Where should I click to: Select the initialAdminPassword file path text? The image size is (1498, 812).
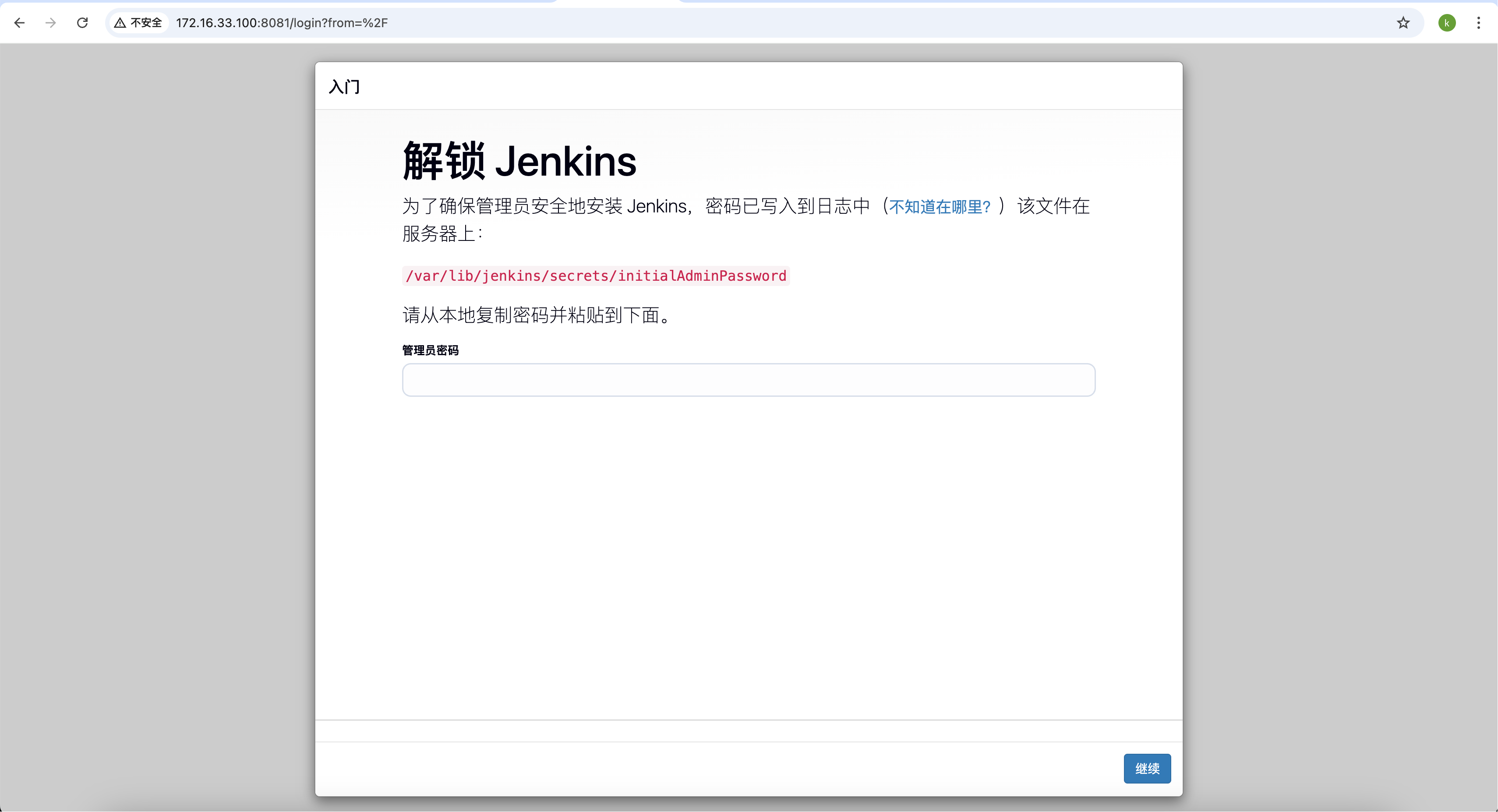tap(596, 276)
